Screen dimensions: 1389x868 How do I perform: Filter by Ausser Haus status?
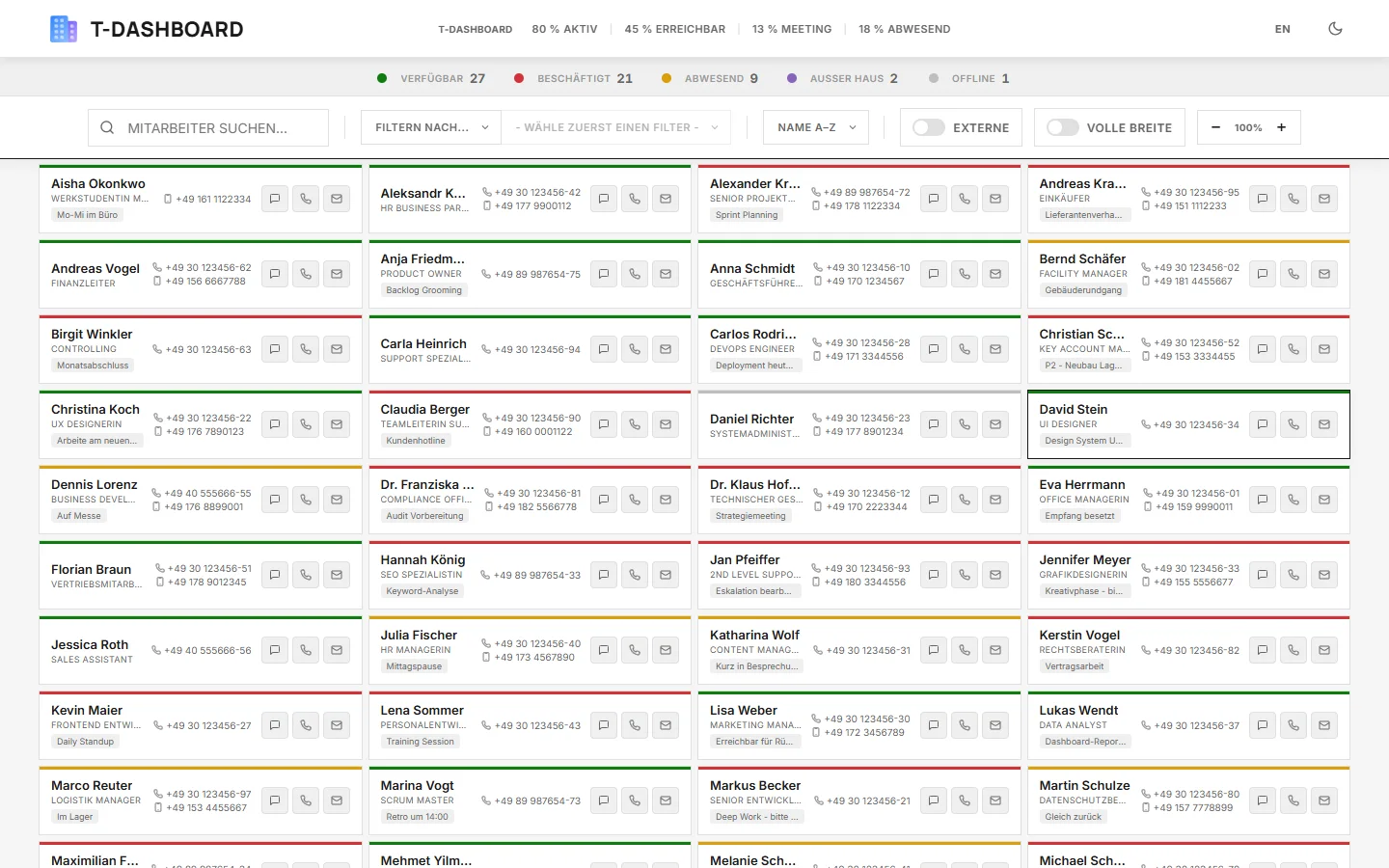pos(842,78)
